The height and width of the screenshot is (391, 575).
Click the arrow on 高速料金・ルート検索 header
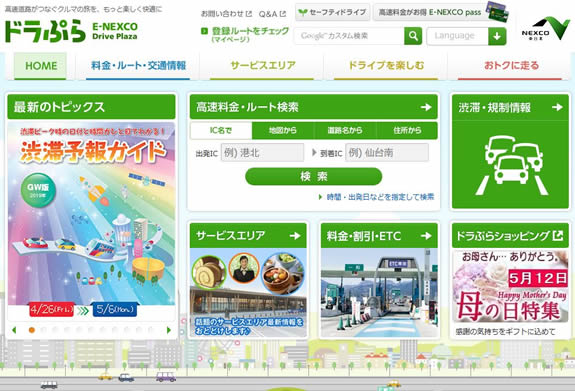click(x=426, y=107)
